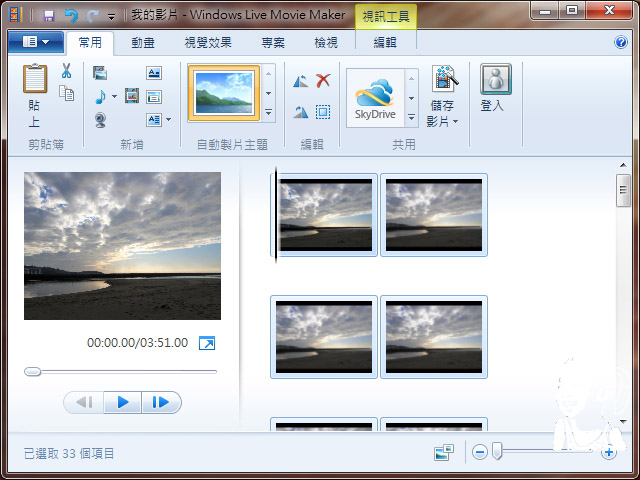Share to SkyDrive

(x=375, y=98)
